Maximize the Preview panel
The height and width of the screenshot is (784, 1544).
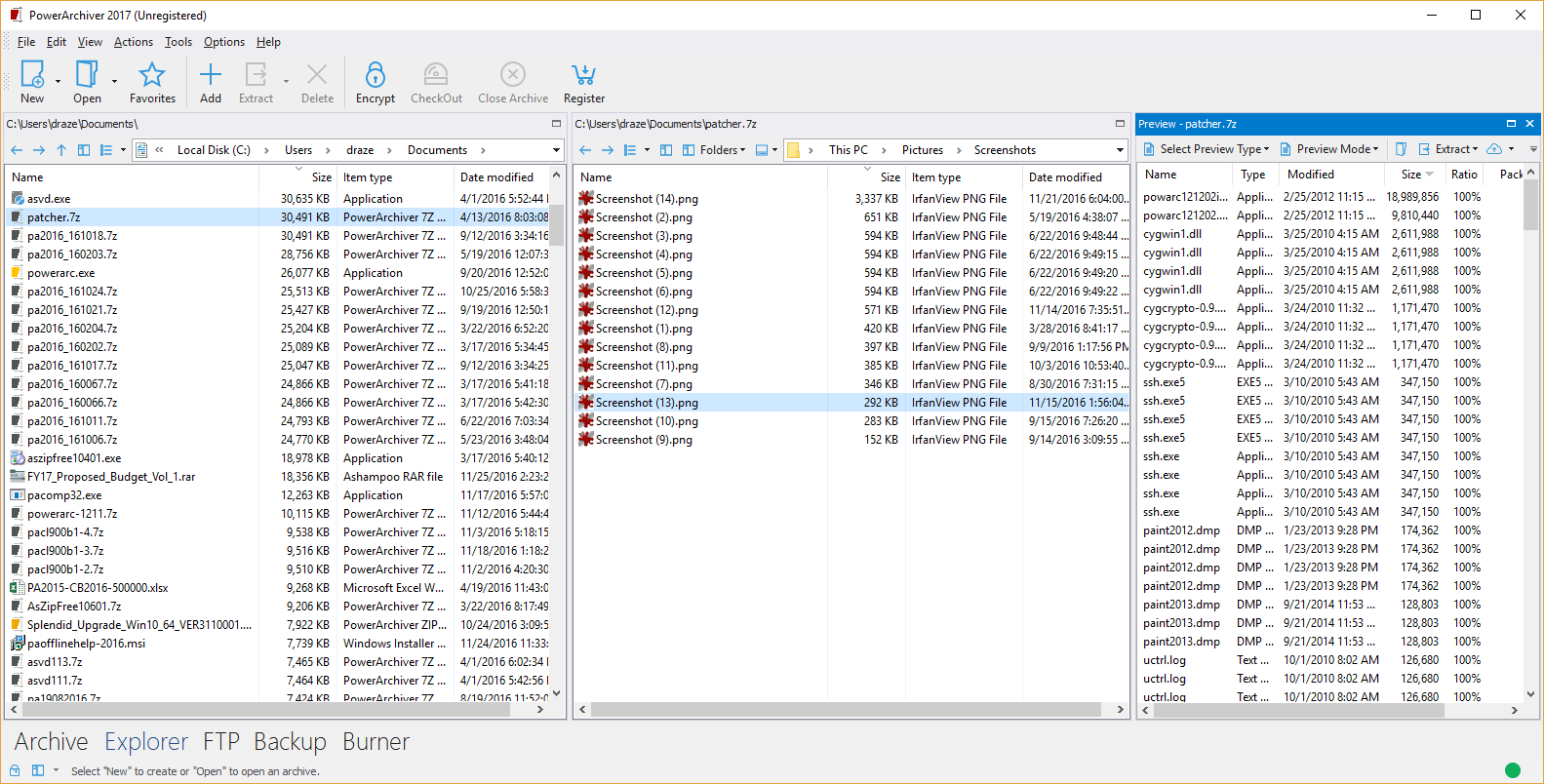click(1511, 124)
